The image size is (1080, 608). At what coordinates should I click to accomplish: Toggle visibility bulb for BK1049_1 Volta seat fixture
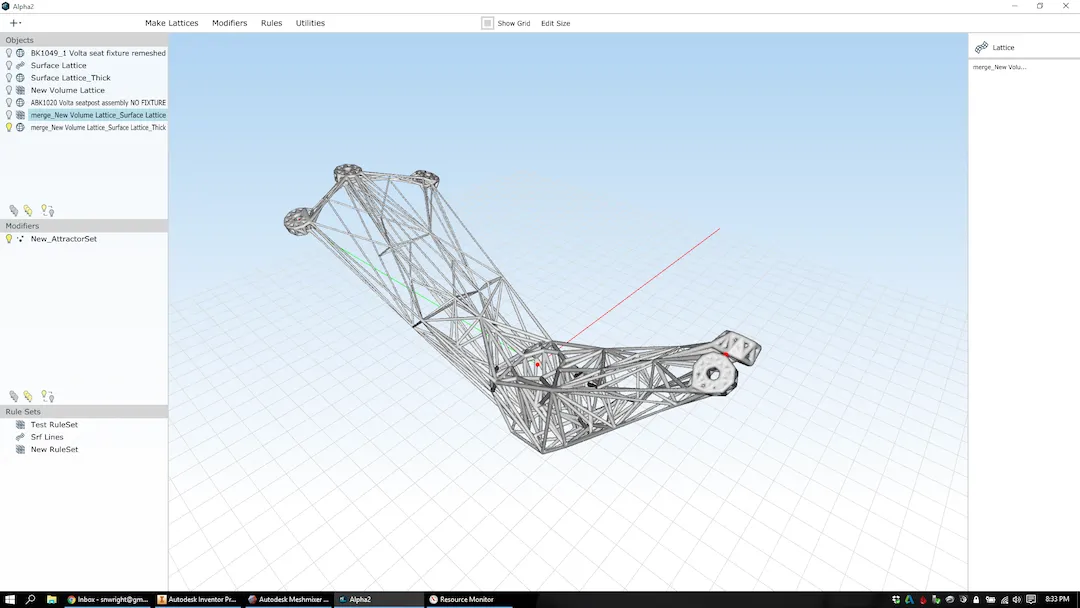9,53
